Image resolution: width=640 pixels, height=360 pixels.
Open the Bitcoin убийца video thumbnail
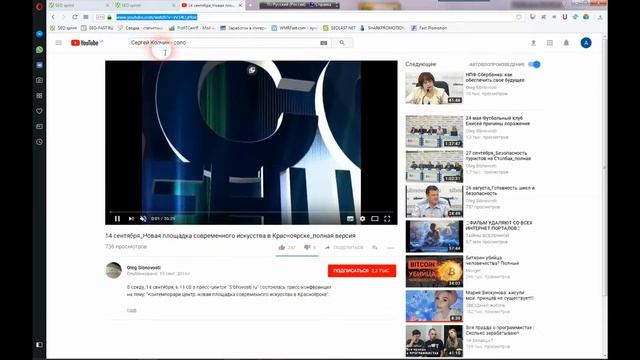[434, 271]
